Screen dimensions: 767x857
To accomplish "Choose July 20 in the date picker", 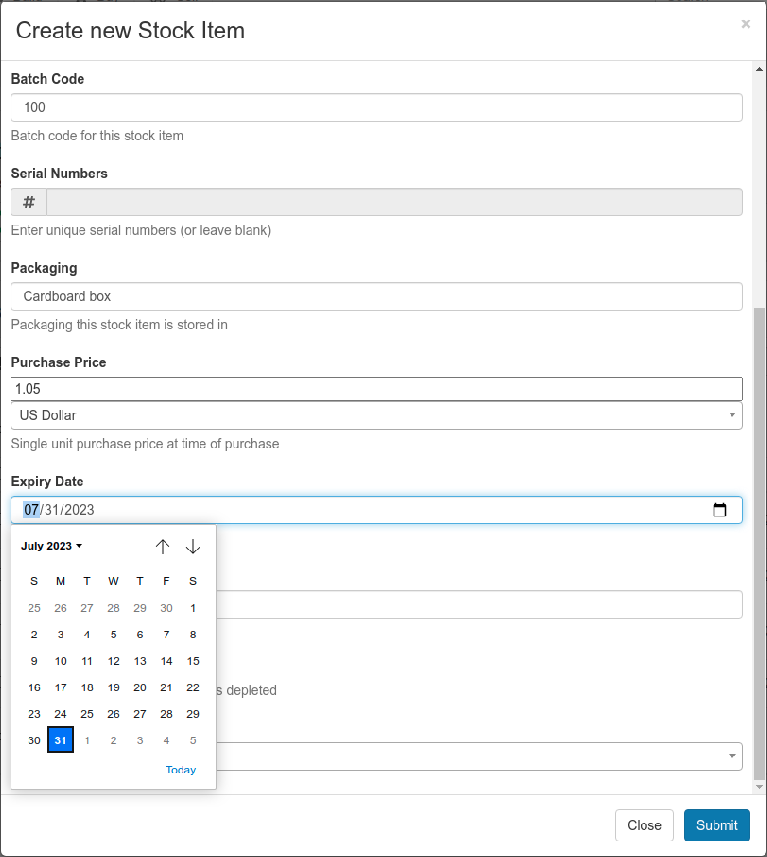I will (140, 688).
